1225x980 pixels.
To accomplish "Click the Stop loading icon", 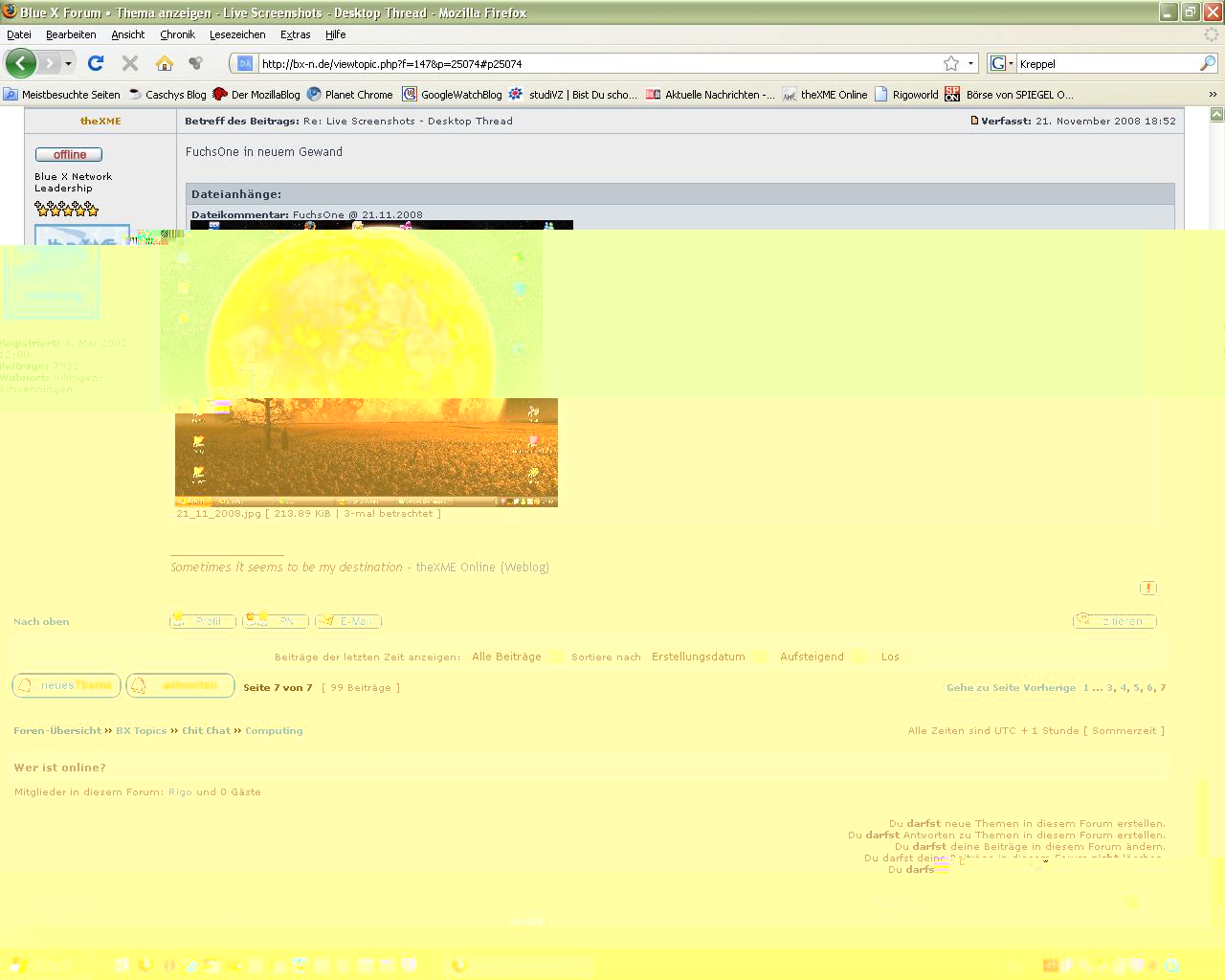I will point(130,63).
